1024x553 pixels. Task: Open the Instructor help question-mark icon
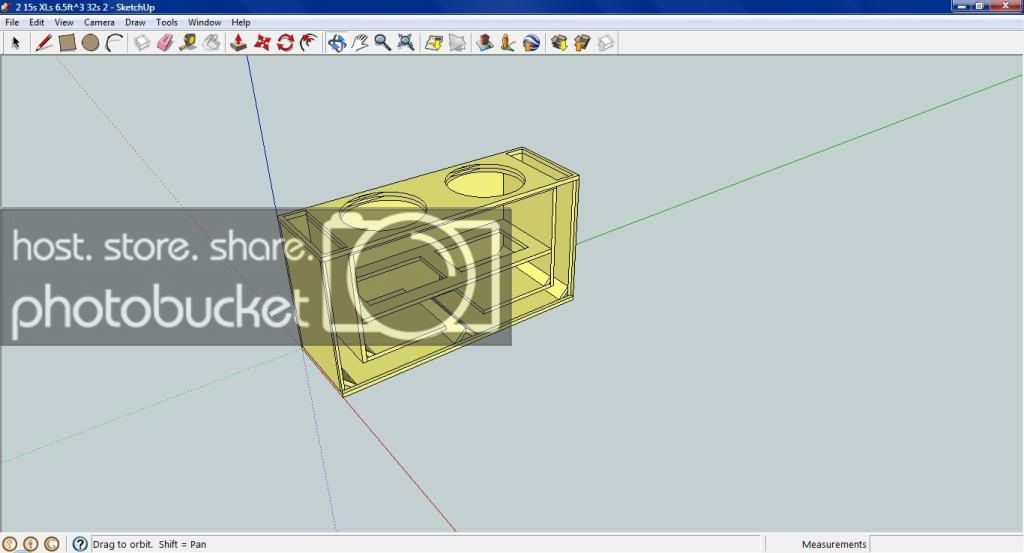[x=80, y=544]
